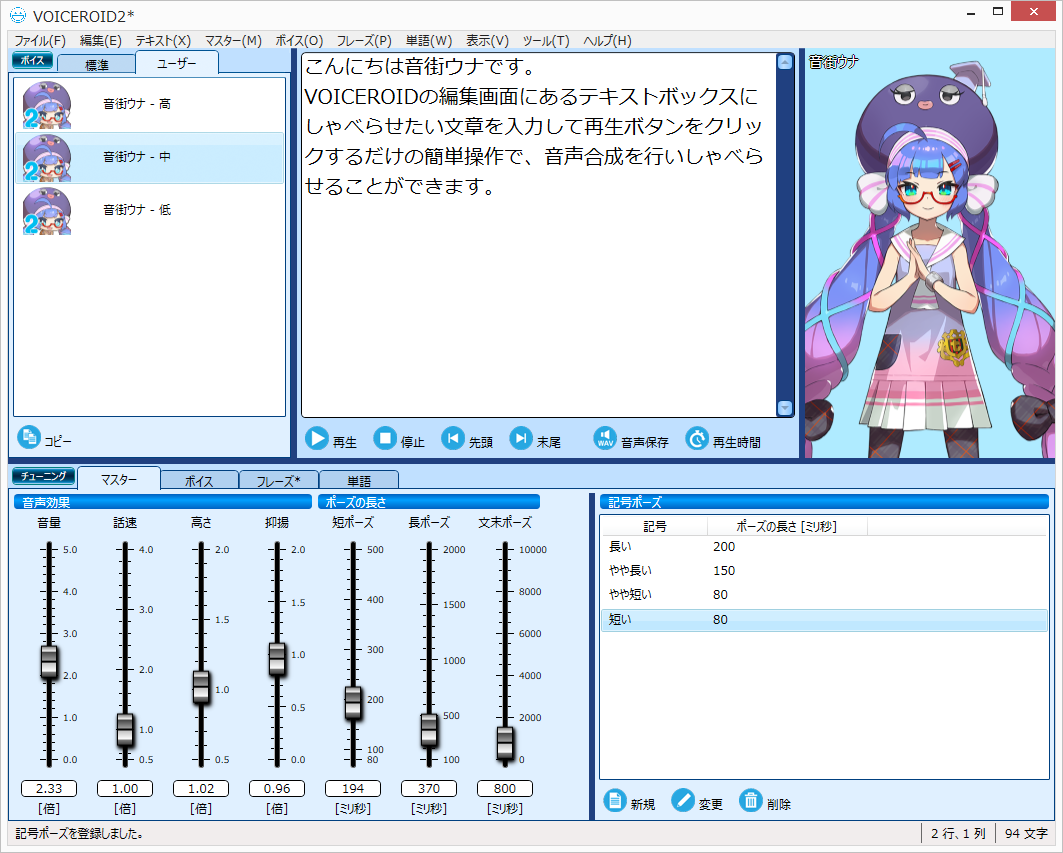Select the 長い pause row
The height and width of the screenshot is (853, 1063).
click(x=824, y=547)
